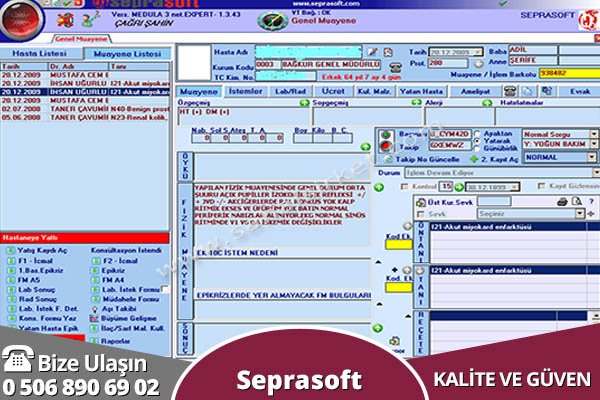Image resolution: width=600 pixels, height=400 pixels.
Task: Click 2. Kayıt Aç button
Action: [x=494, y=159]
